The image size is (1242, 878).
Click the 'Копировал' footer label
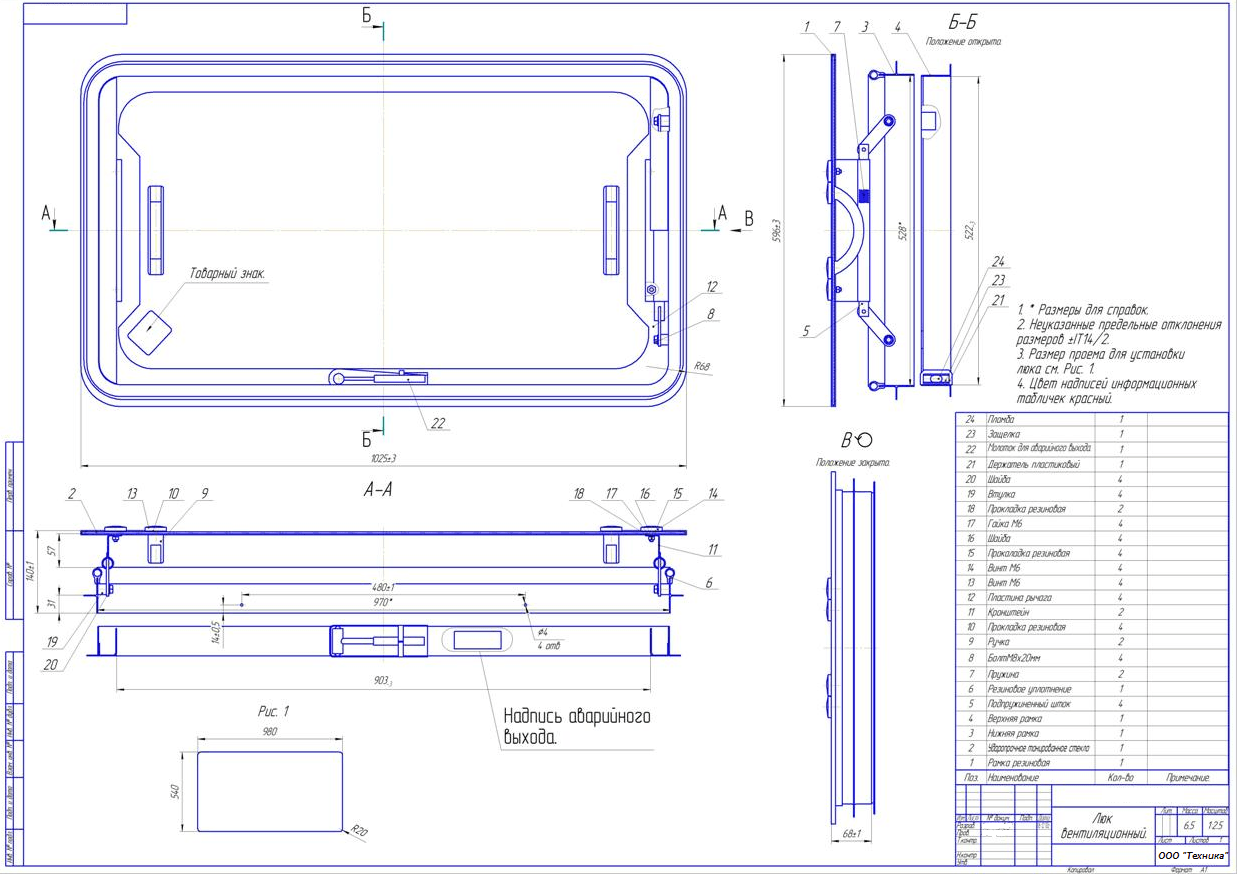click(x=1083, y=871)
